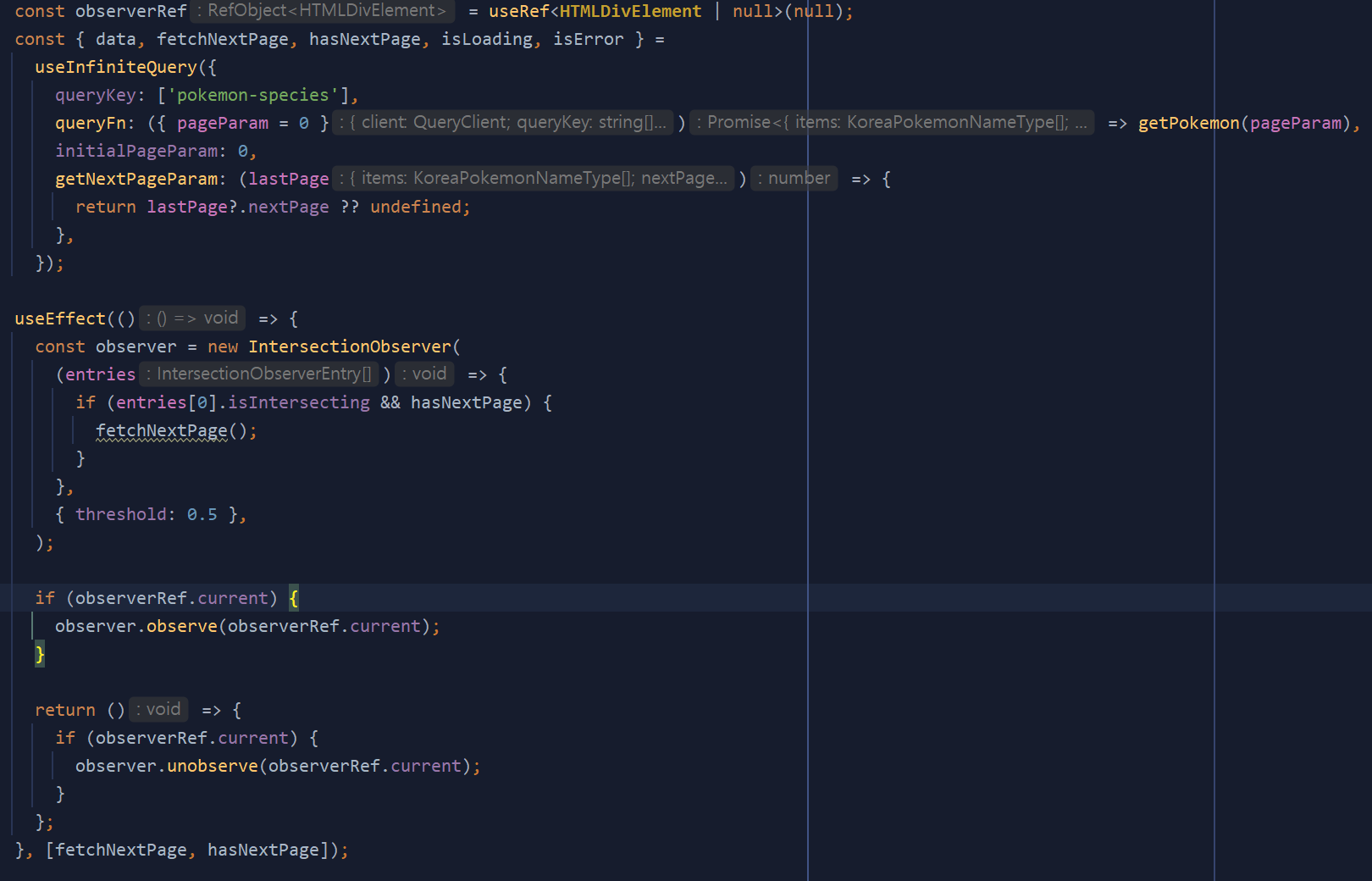
Task: Click the 'IntersectionObserverEntry[]' inlay type hint
Action: pyautogui.click(x=258, y=374)
